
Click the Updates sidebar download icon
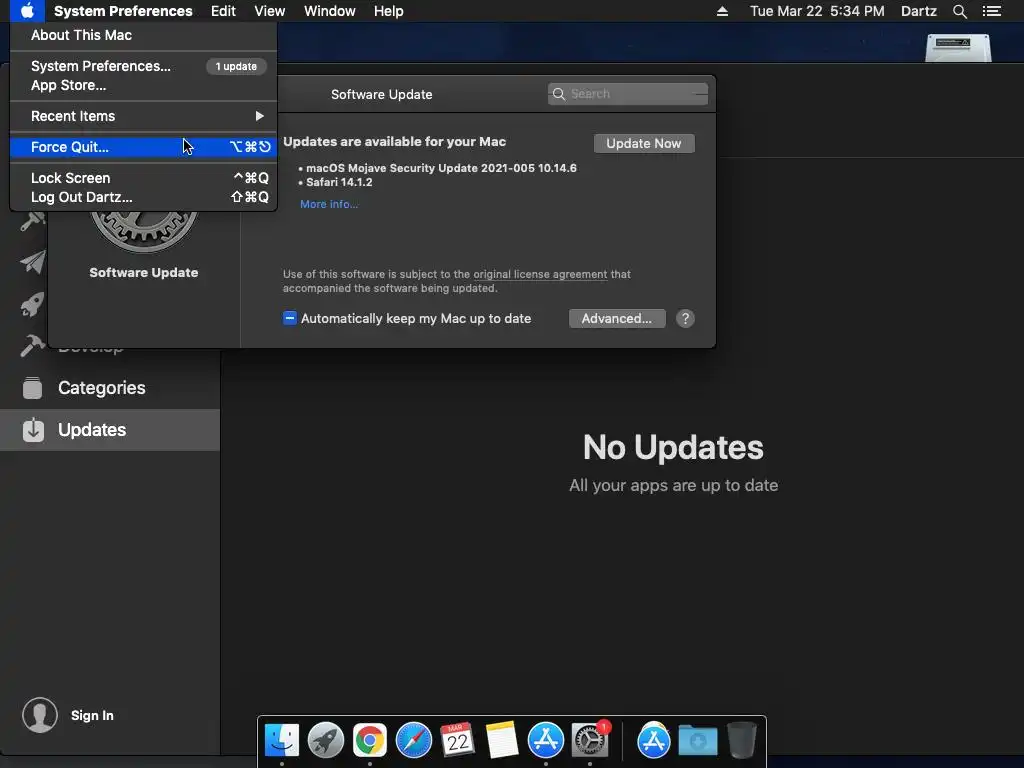point(33,430)
